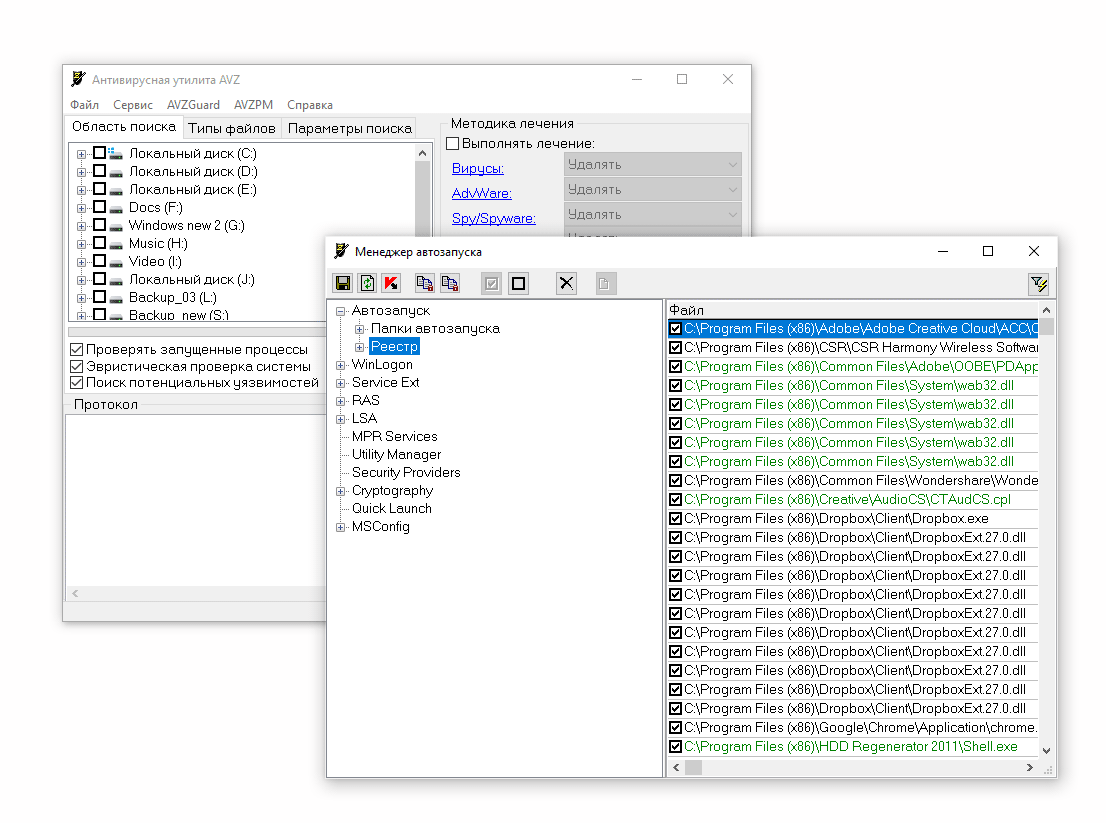The width and height of the screenshot is (1106, 823).
Task: Click the file list horizontal scrollbar thumb
Action: [x=693, y=767]
